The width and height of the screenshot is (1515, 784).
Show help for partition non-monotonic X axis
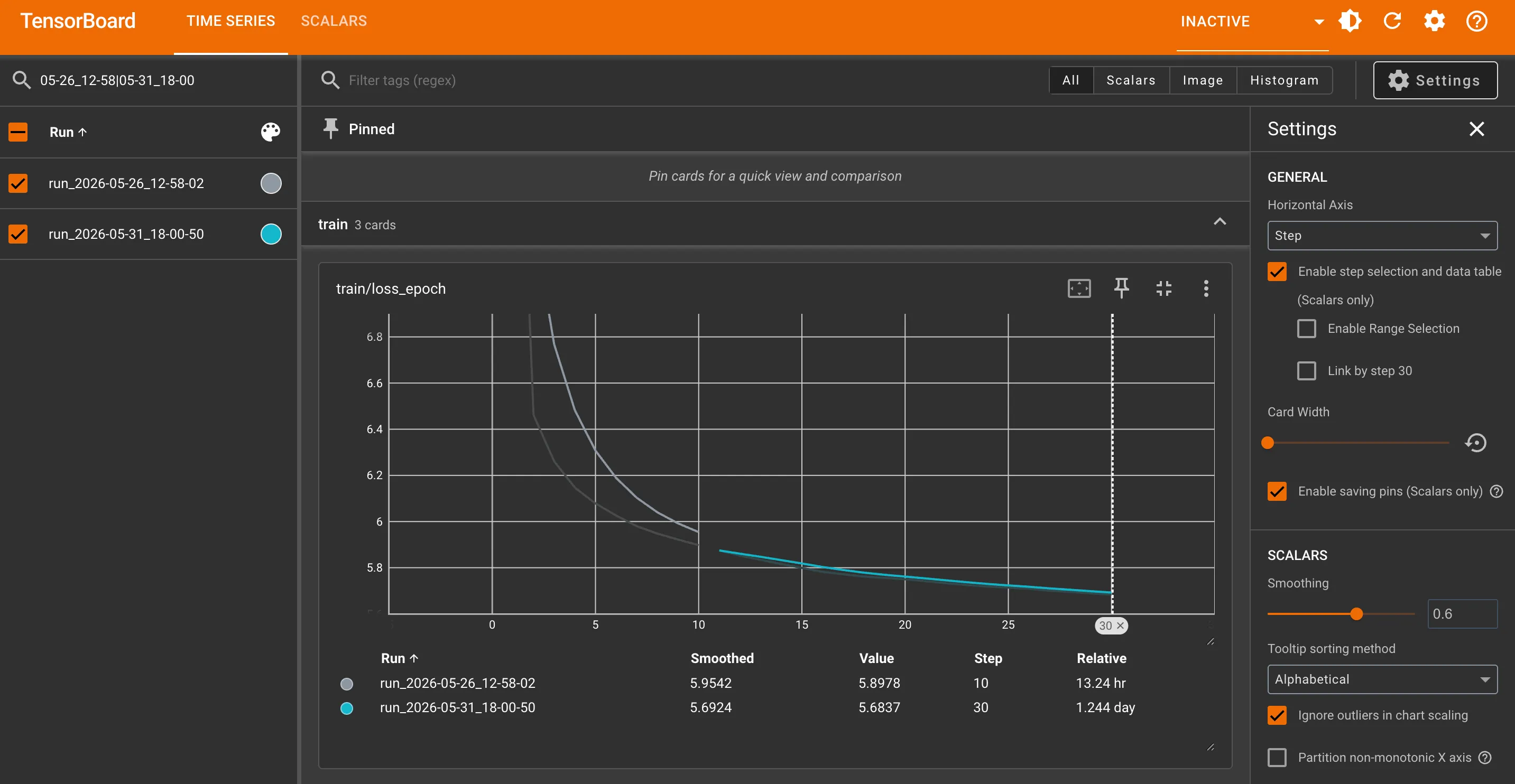1484,758
